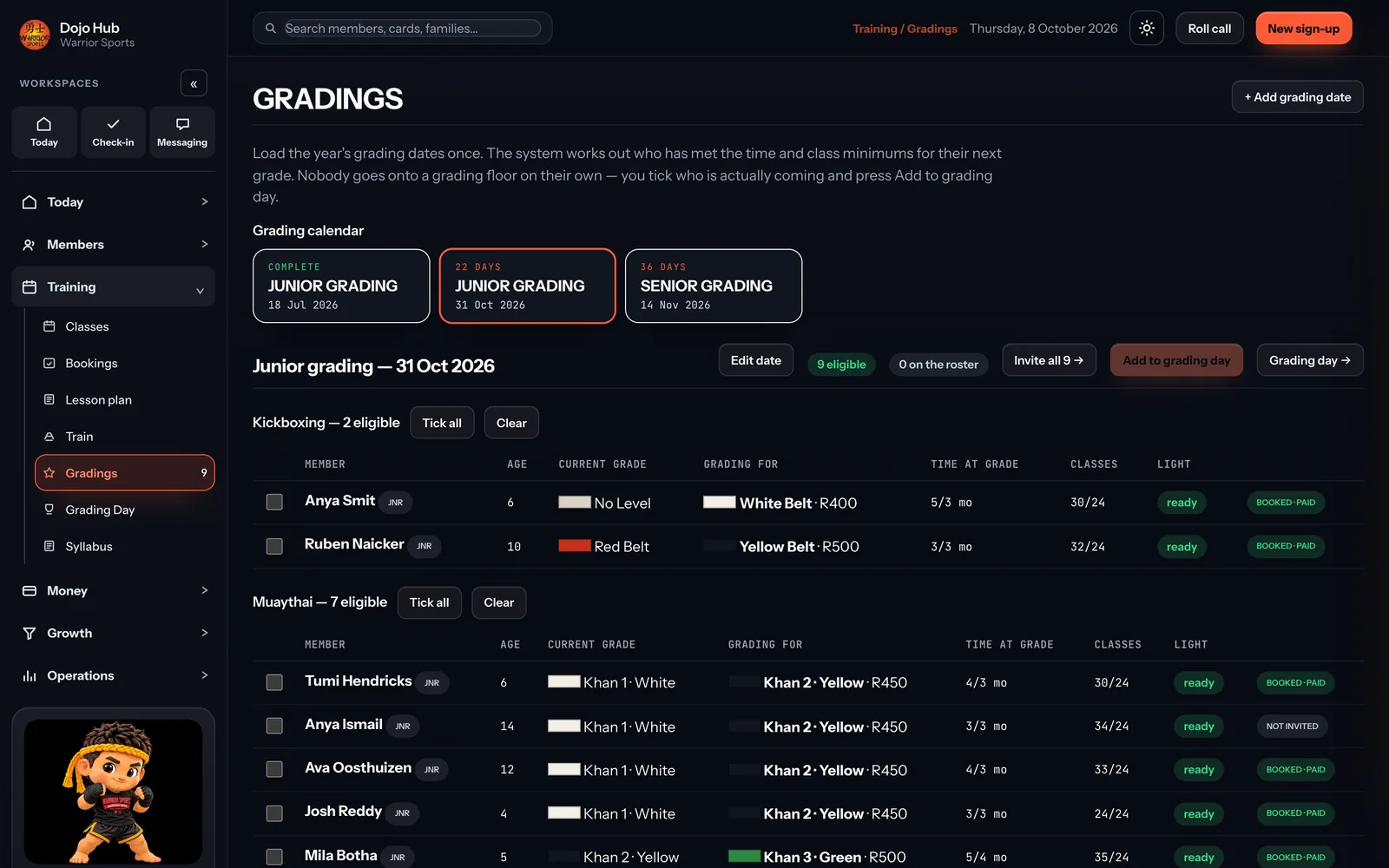Click the Bookings checkbox icon
The height and width of the screenshot is (868, 1389).
click(x=49, y=363)
